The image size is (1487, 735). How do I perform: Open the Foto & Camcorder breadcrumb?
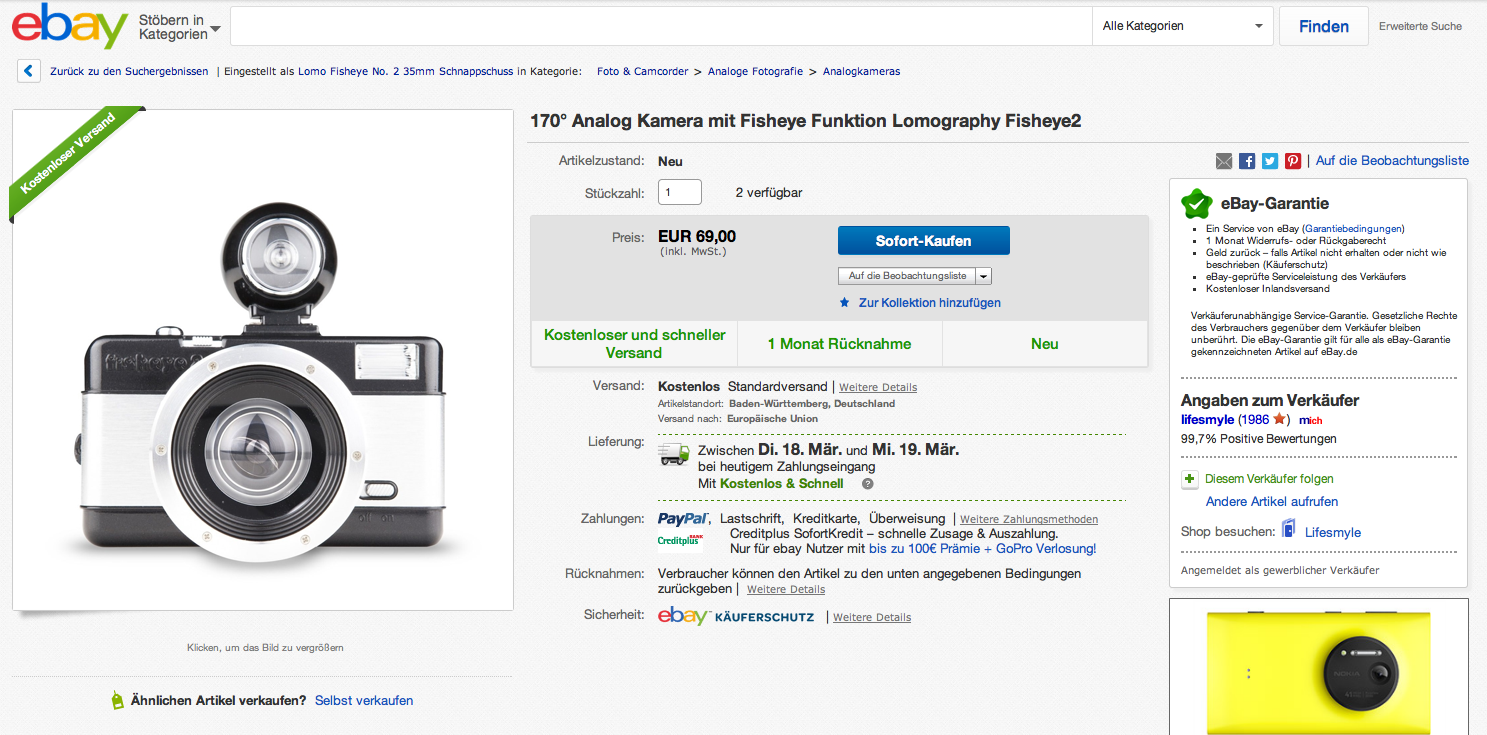point(642,71)
